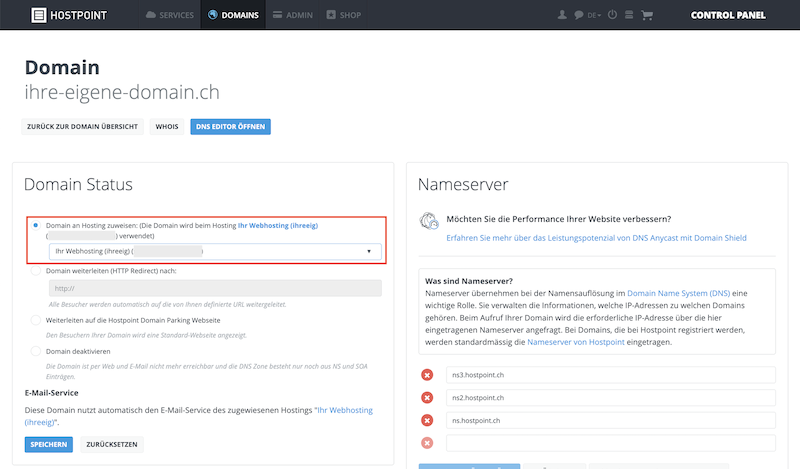Click red X beside empty nameserver field

coord(427,443)
